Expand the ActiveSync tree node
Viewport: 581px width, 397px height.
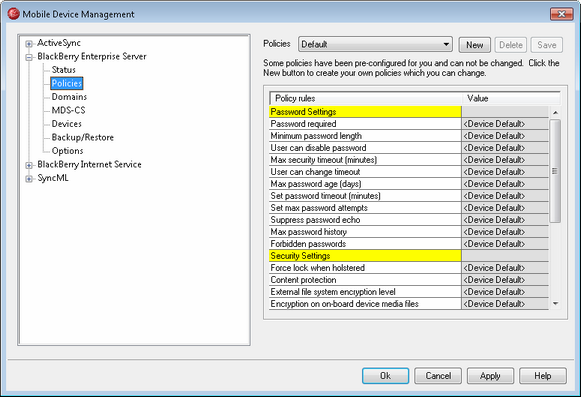29,44
